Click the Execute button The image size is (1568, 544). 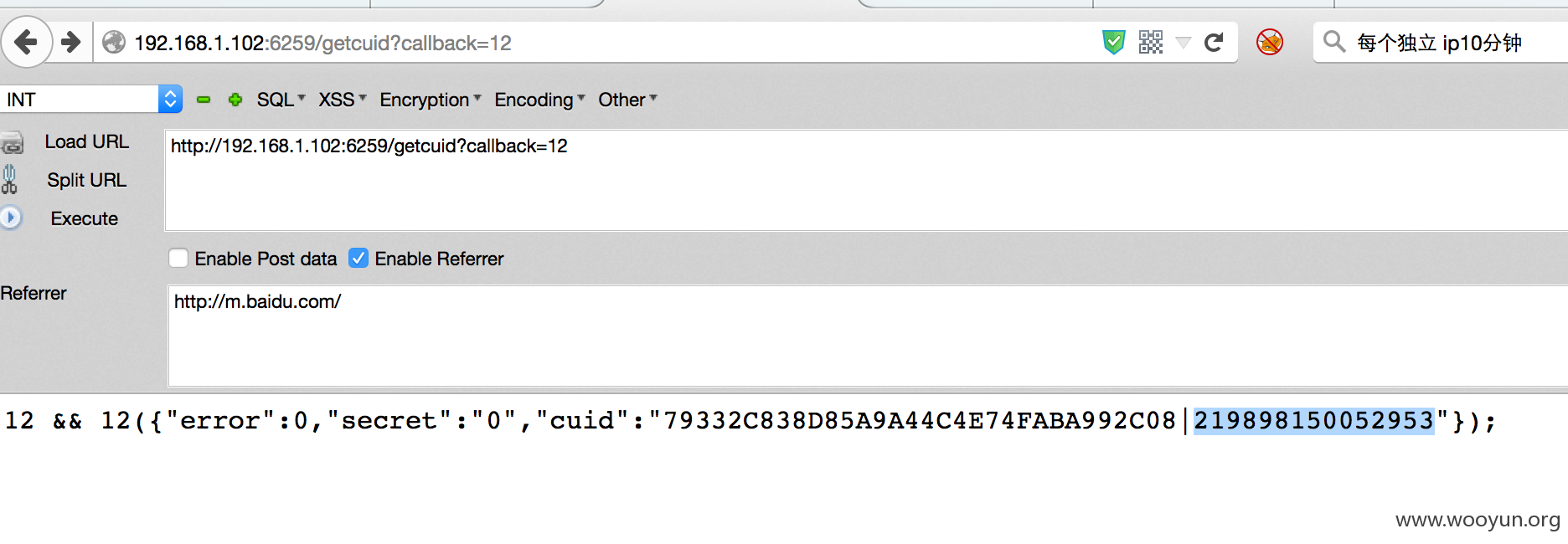coord(84,218)
